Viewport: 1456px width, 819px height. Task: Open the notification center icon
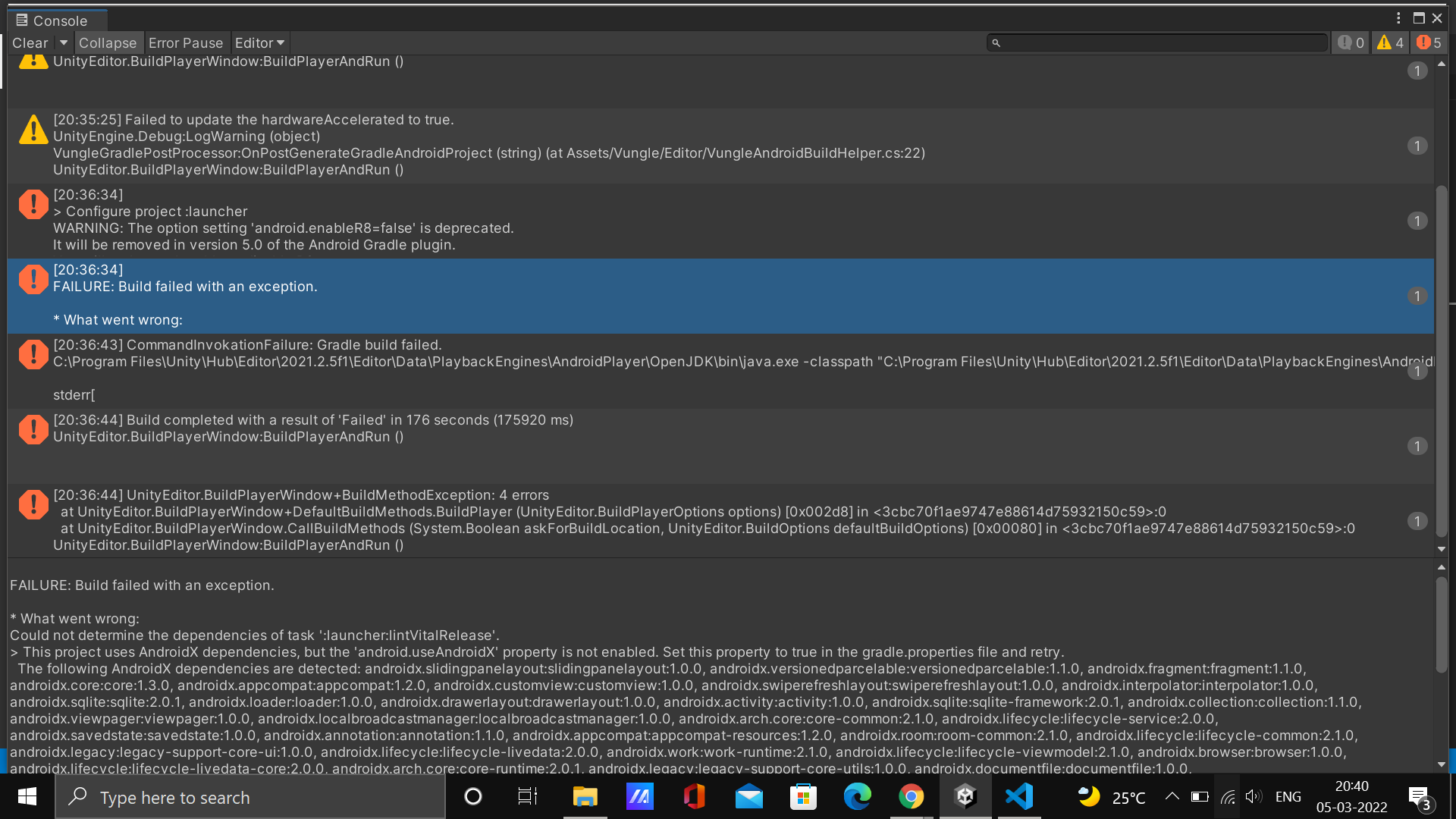1420,797
